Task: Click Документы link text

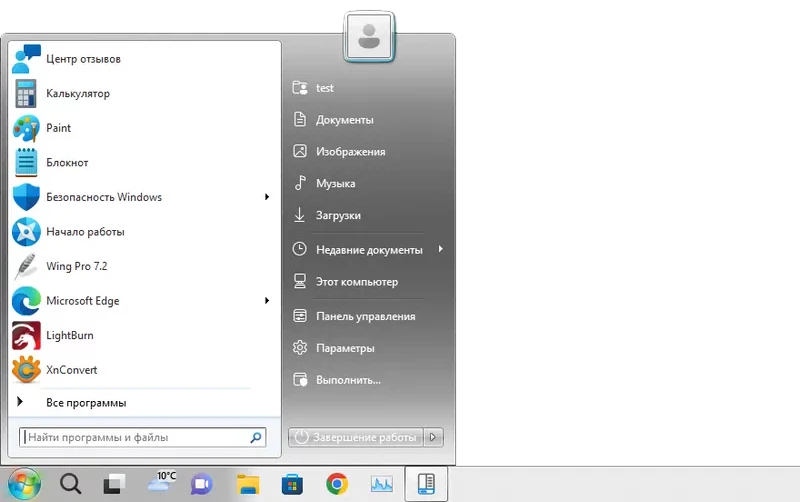Action: [344, 120]
